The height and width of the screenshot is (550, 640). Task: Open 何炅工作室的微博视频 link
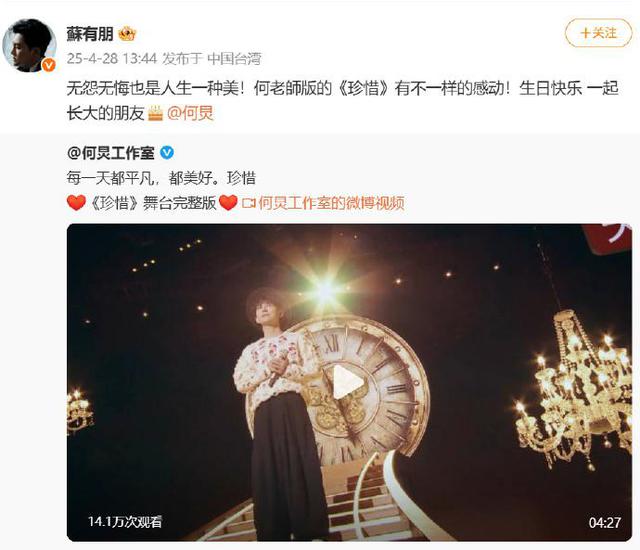click(x=331, y=203)
